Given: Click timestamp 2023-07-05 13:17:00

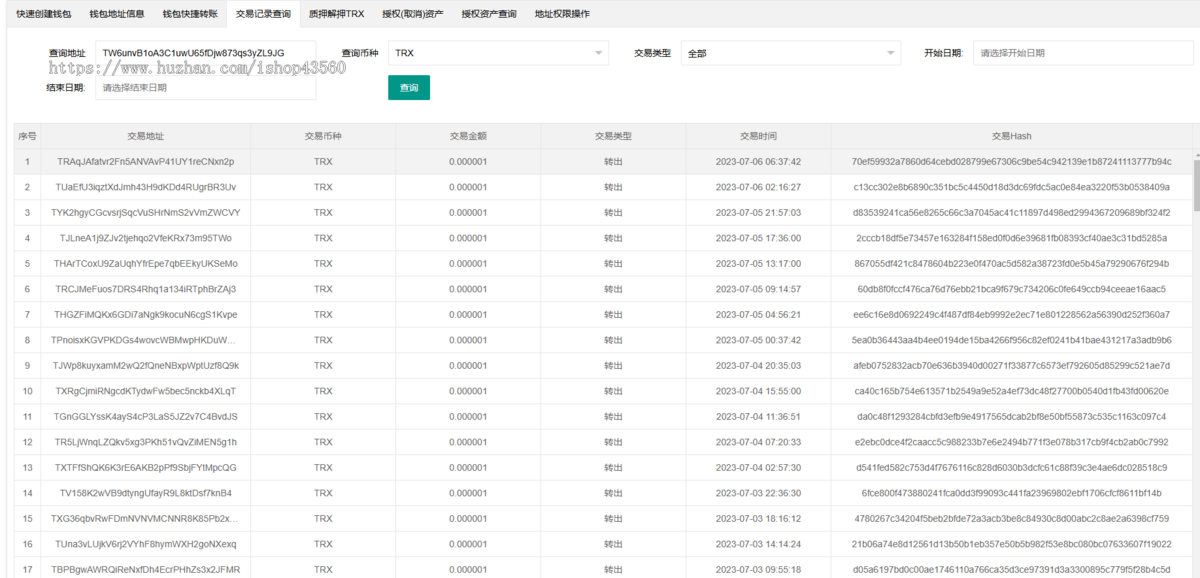Looking at the screenshot, I should point(758,263).
